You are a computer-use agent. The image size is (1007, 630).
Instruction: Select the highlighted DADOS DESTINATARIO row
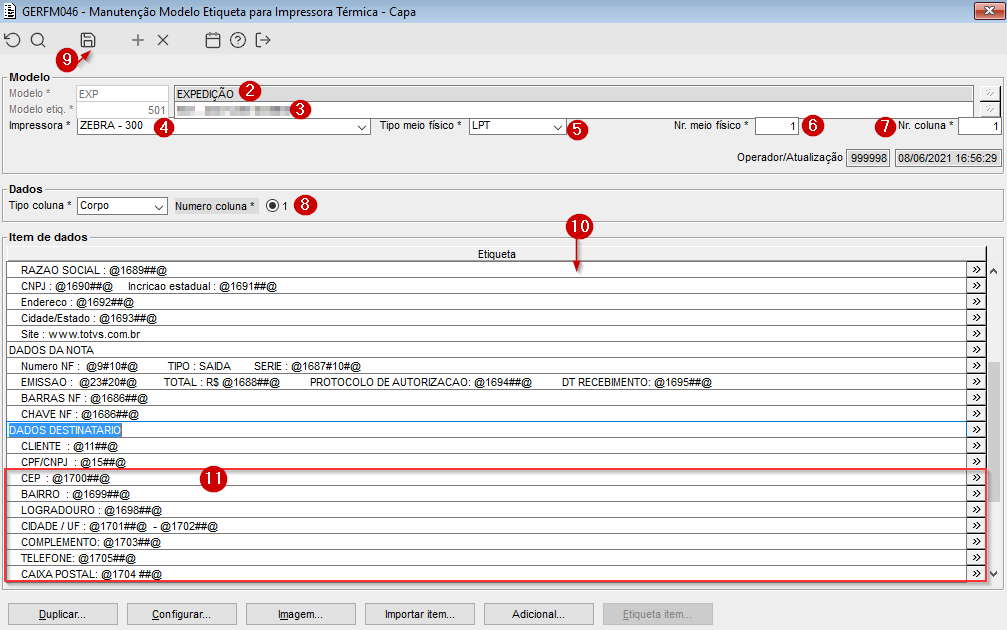[486, 430]
